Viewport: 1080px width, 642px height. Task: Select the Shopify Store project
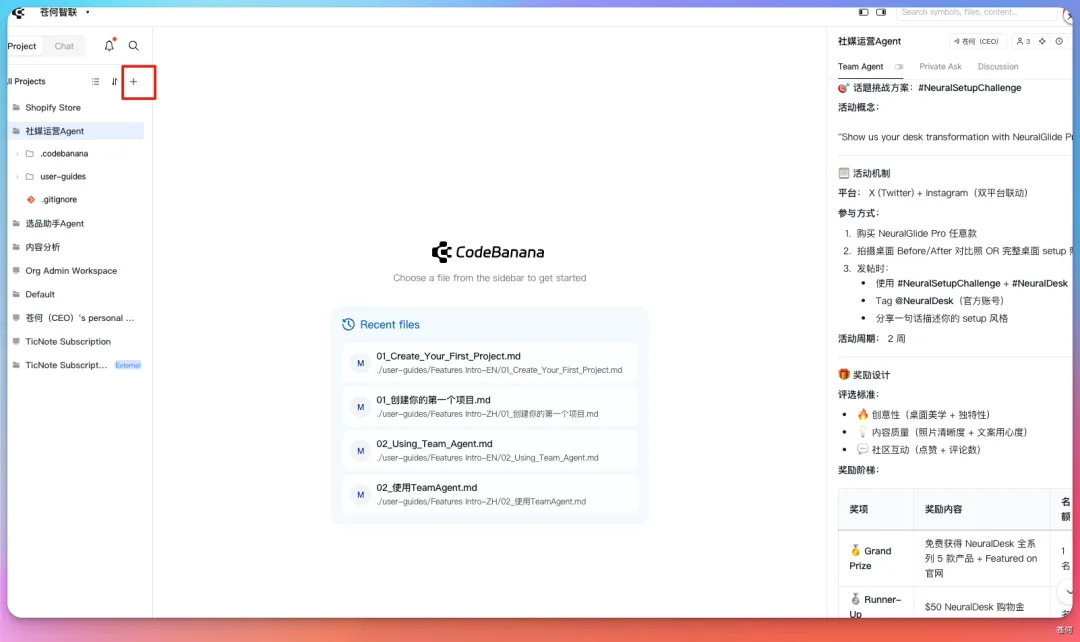[x=53, y=108]
